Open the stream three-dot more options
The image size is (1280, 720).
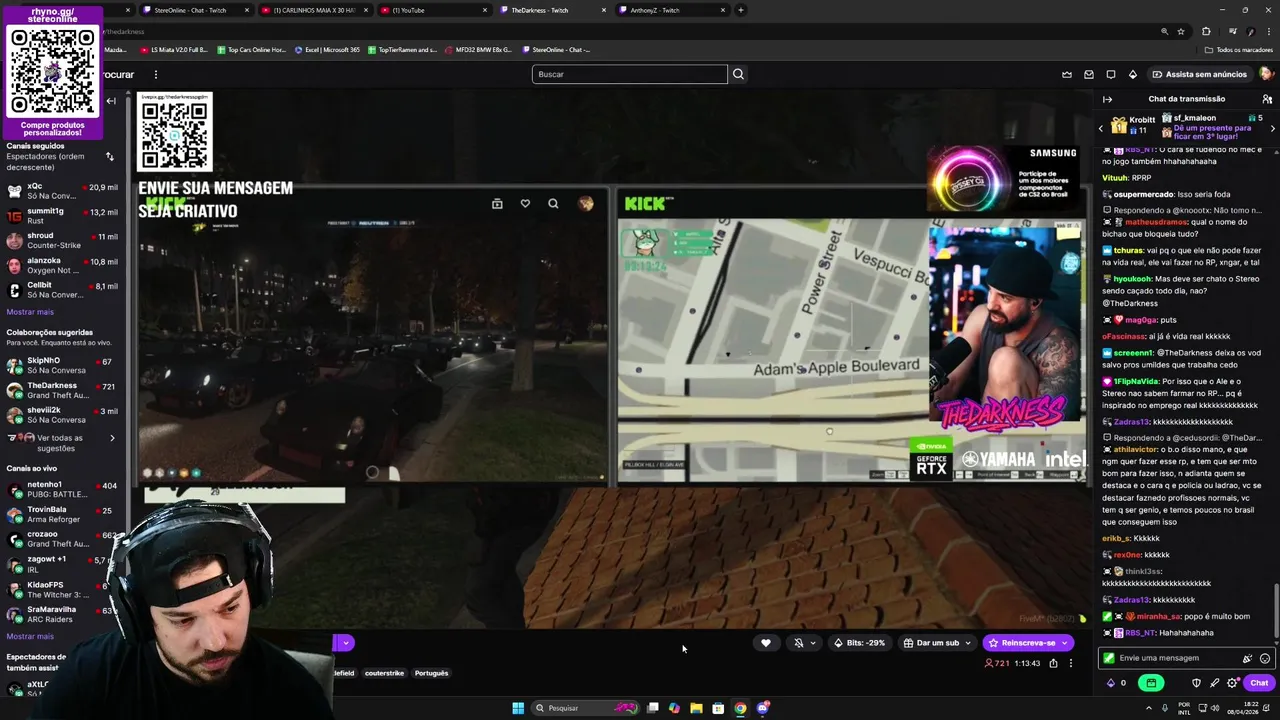(1070, 663)
